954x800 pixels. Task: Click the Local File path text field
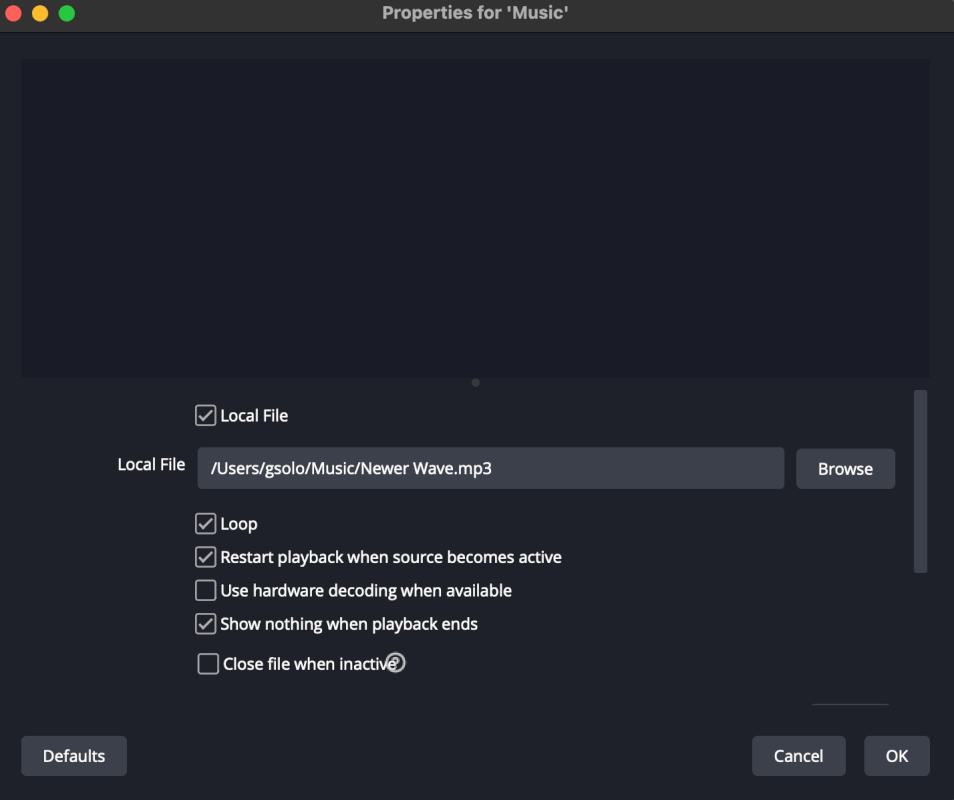pyautogui.click(x=490, y=468)
